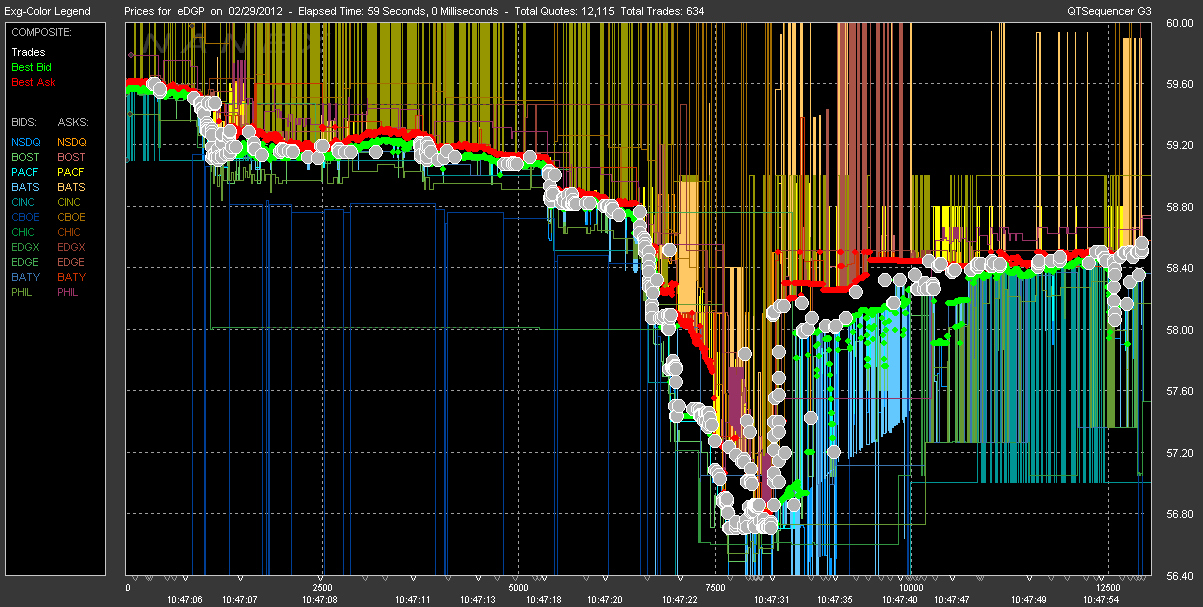Click EDGE in the asks column

[x=72, y=262]
